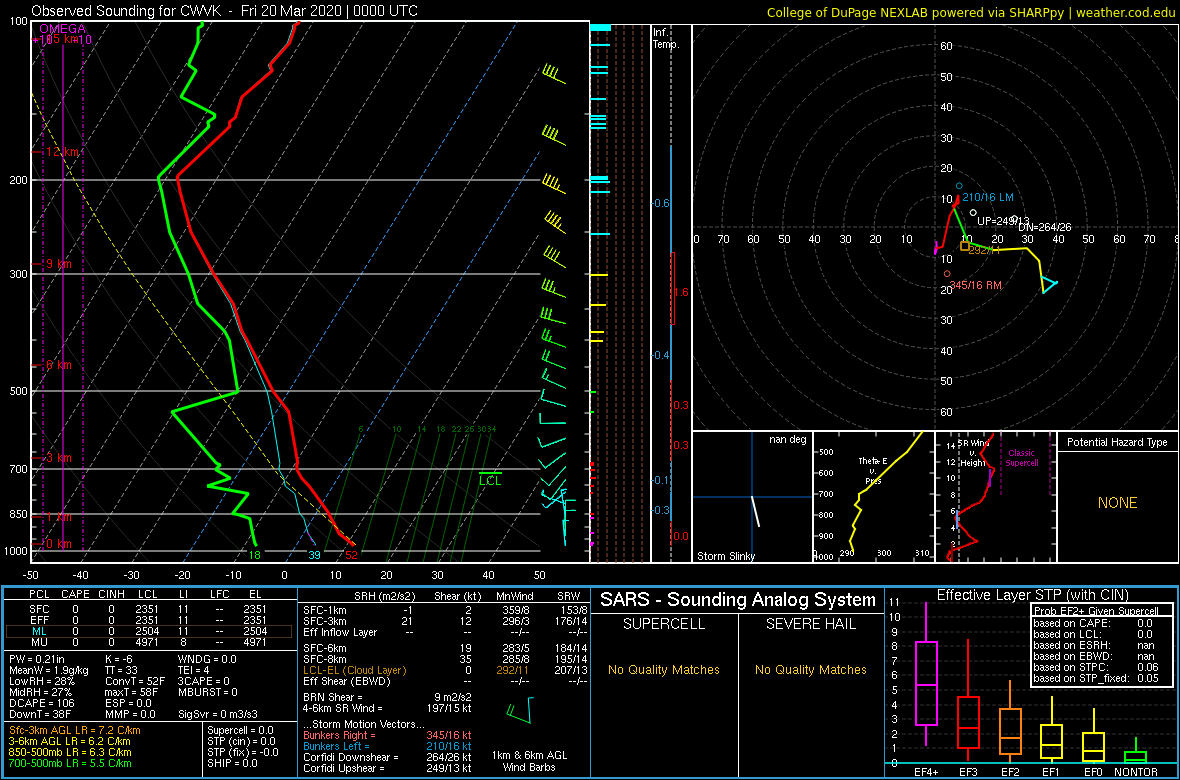Select the MU parcel row
The height and width of the screenshot is (780, 1180).
pos(151,643)
